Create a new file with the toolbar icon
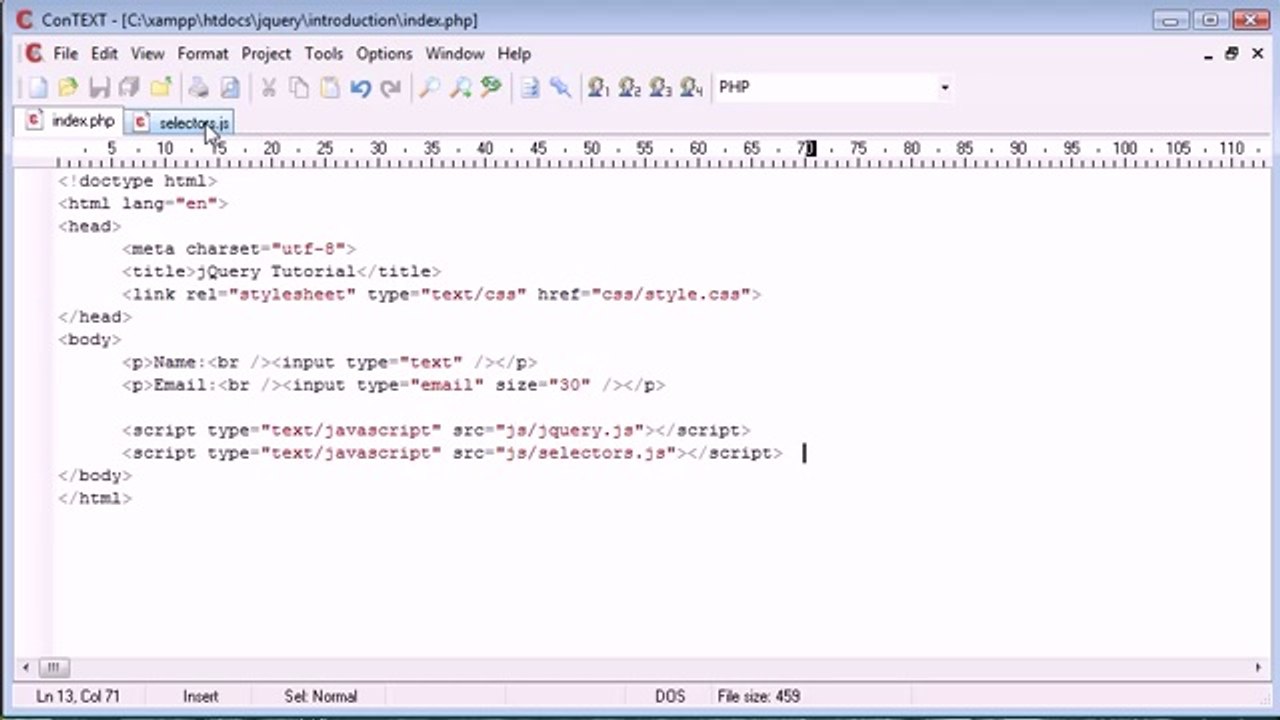This screenshot has width=1280, height=720. tap(37, 88)
